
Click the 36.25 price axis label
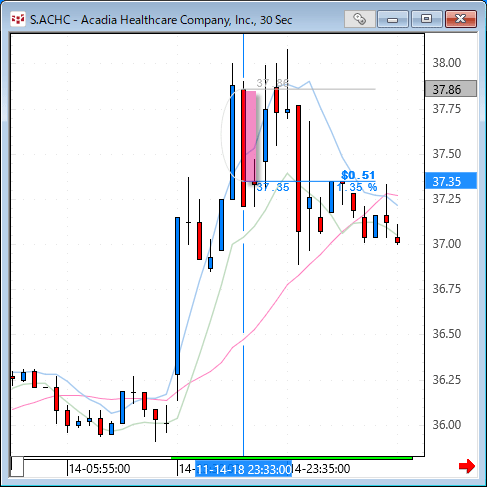[447, 380]
